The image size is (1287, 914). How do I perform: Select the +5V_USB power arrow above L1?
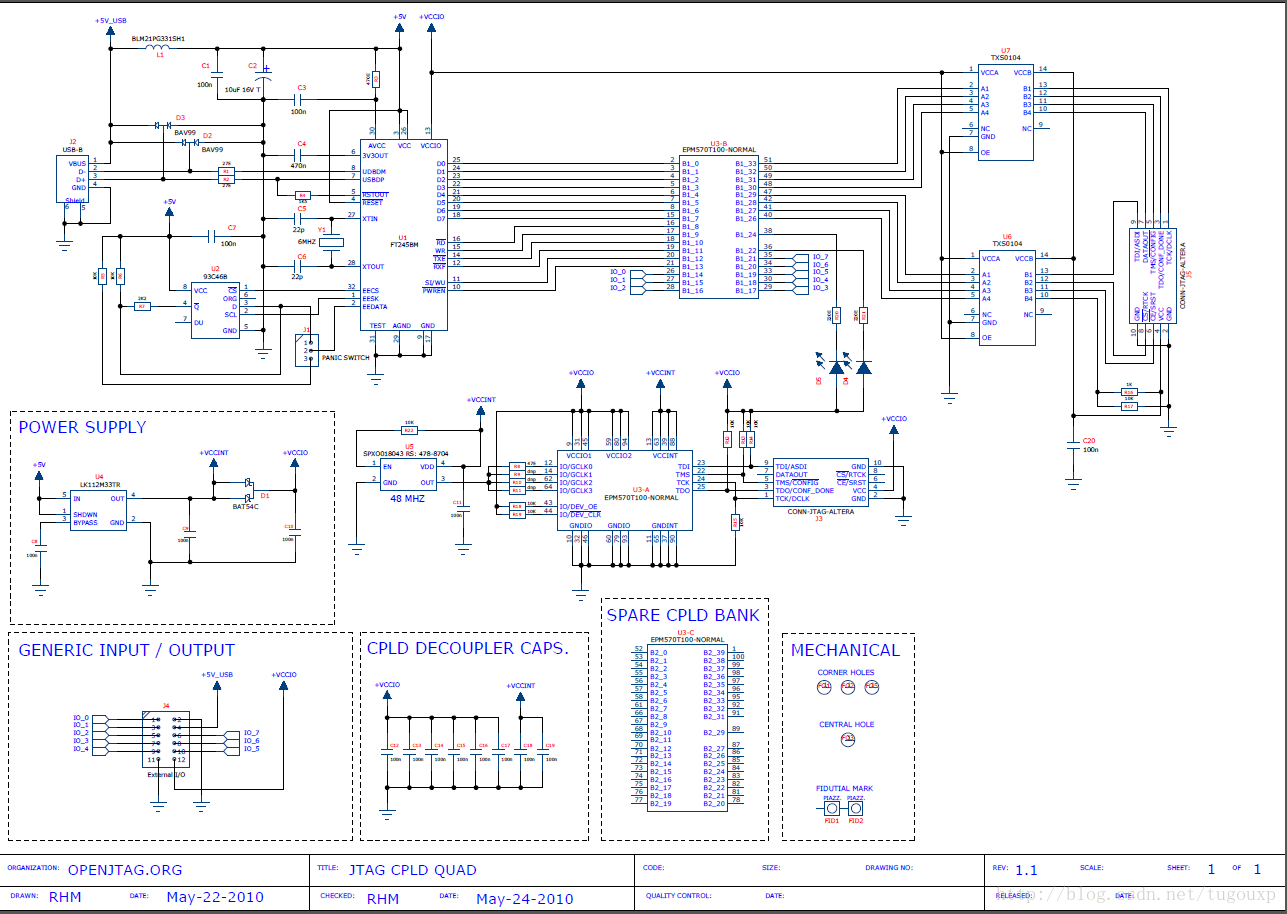pyautogui.click(x=110, y=32)
